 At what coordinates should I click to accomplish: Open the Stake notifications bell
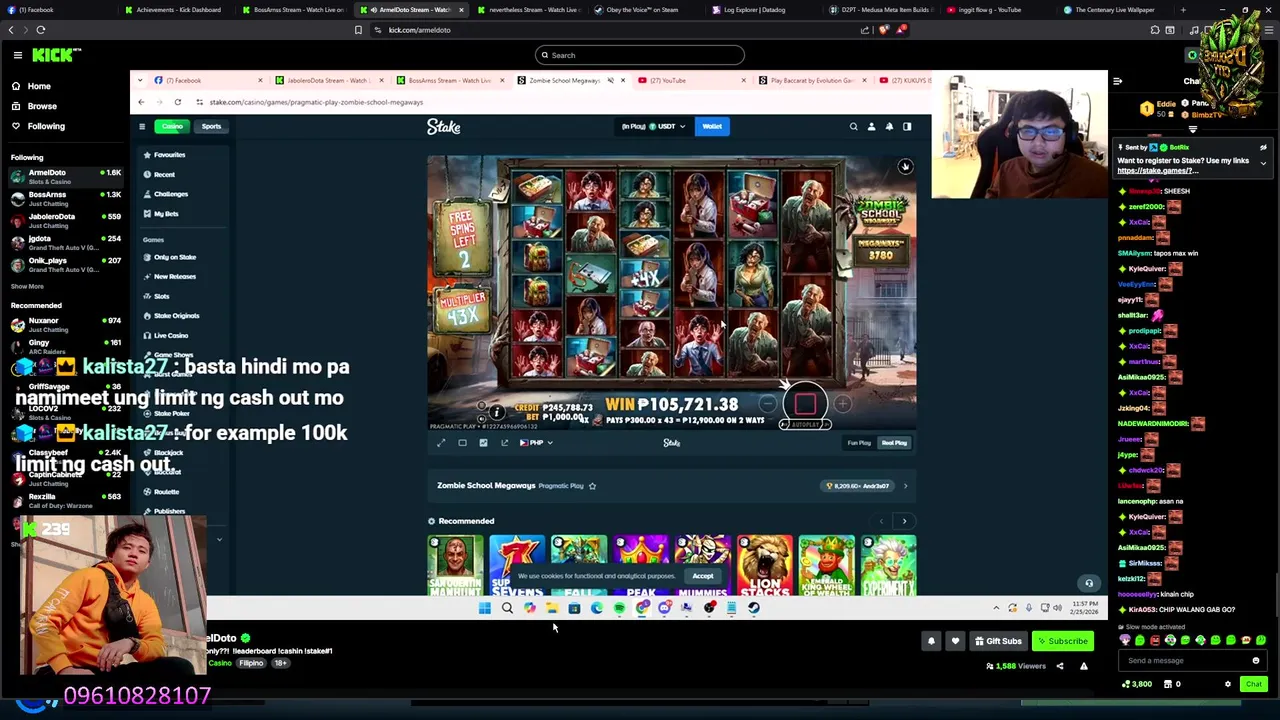[889, 127]
